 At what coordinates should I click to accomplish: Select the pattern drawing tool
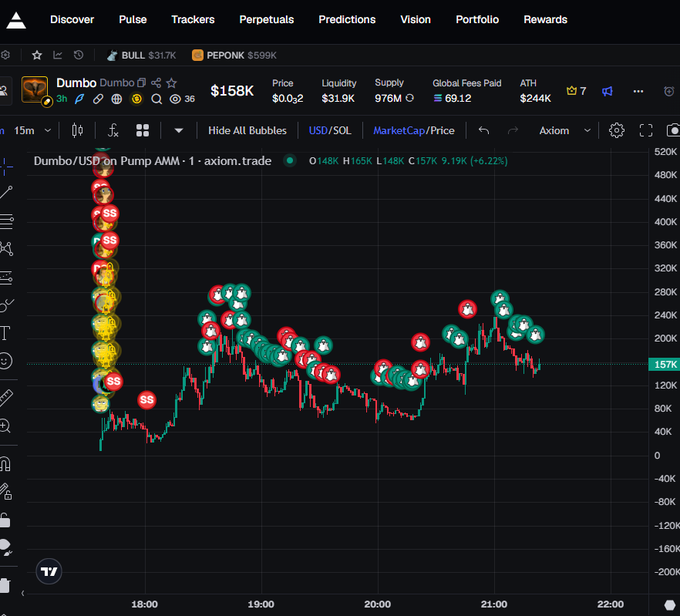[7, 249]
